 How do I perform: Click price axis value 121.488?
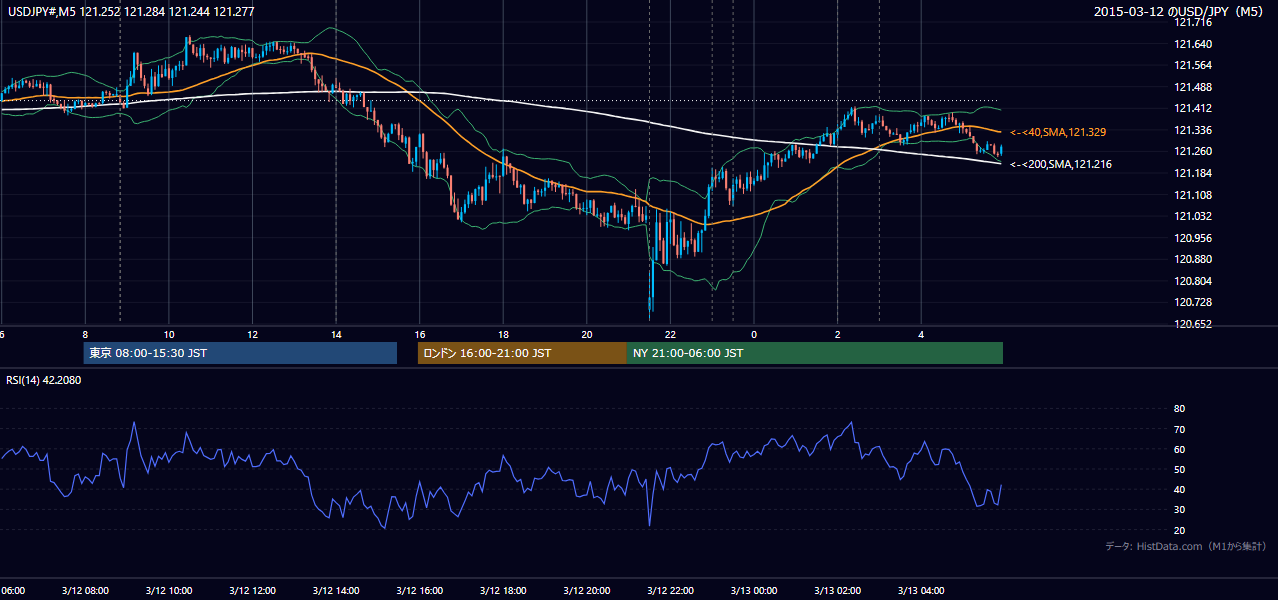click(x=1193, y=87)
